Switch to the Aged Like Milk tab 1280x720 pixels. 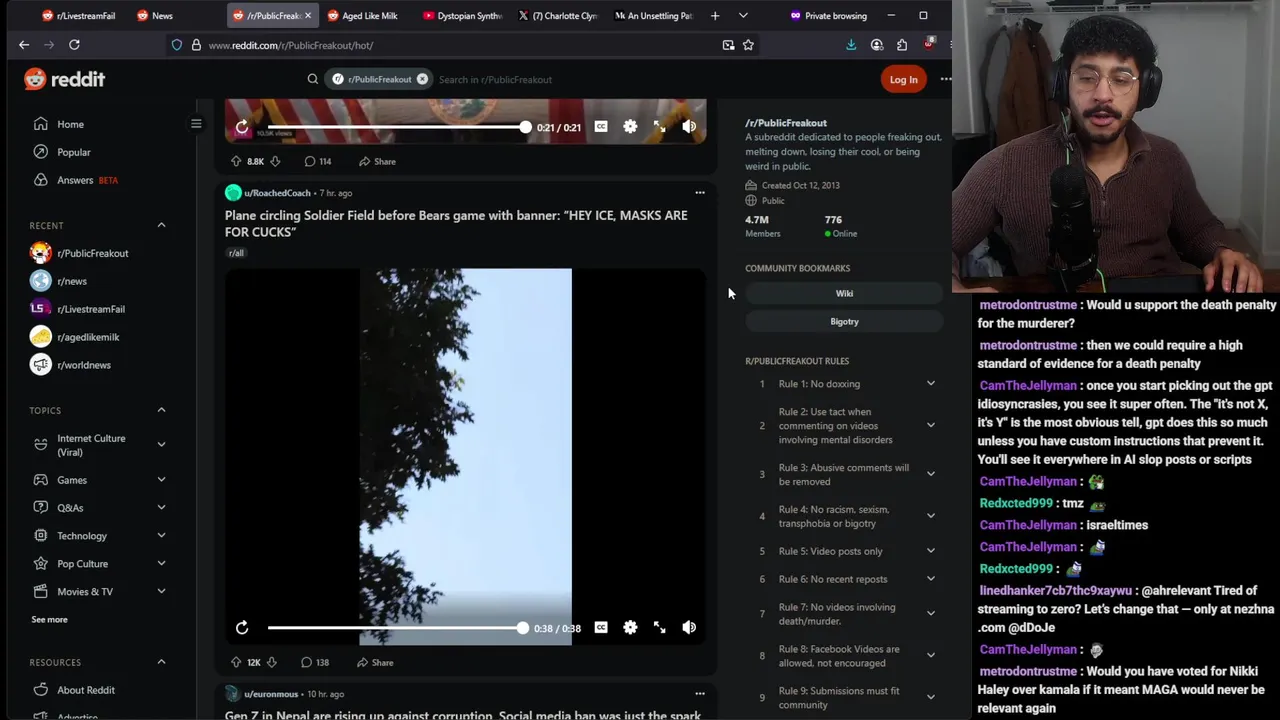(x=365, y=16)
